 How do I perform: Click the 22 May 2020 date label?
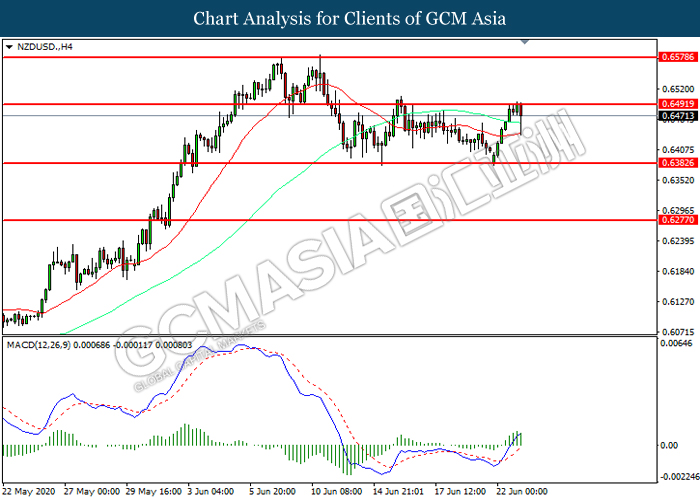[27, 492]
